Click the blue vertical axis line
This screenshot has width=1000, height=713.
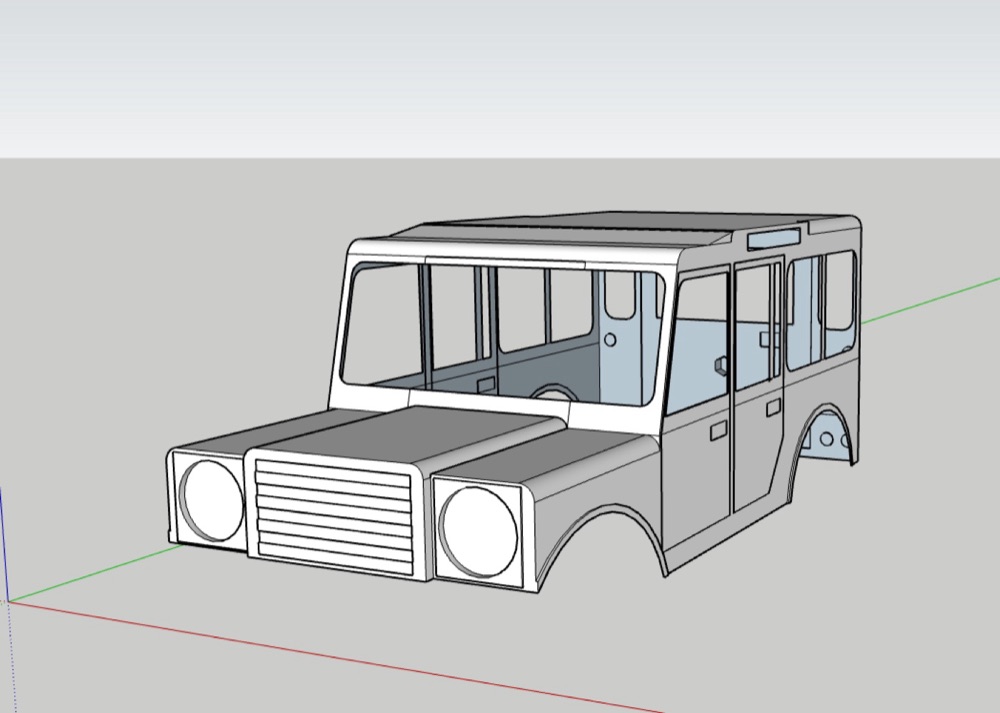coord(4,542)
